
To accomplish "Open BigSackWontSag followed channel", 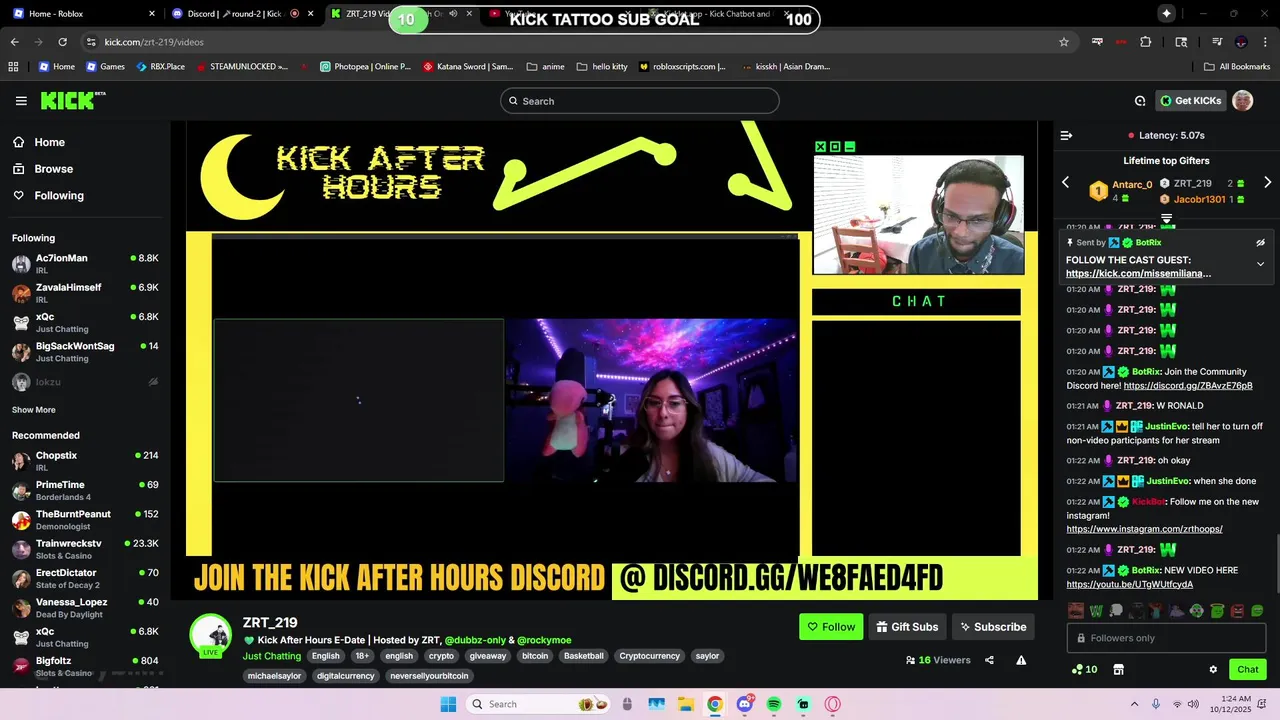I will 85,352.
